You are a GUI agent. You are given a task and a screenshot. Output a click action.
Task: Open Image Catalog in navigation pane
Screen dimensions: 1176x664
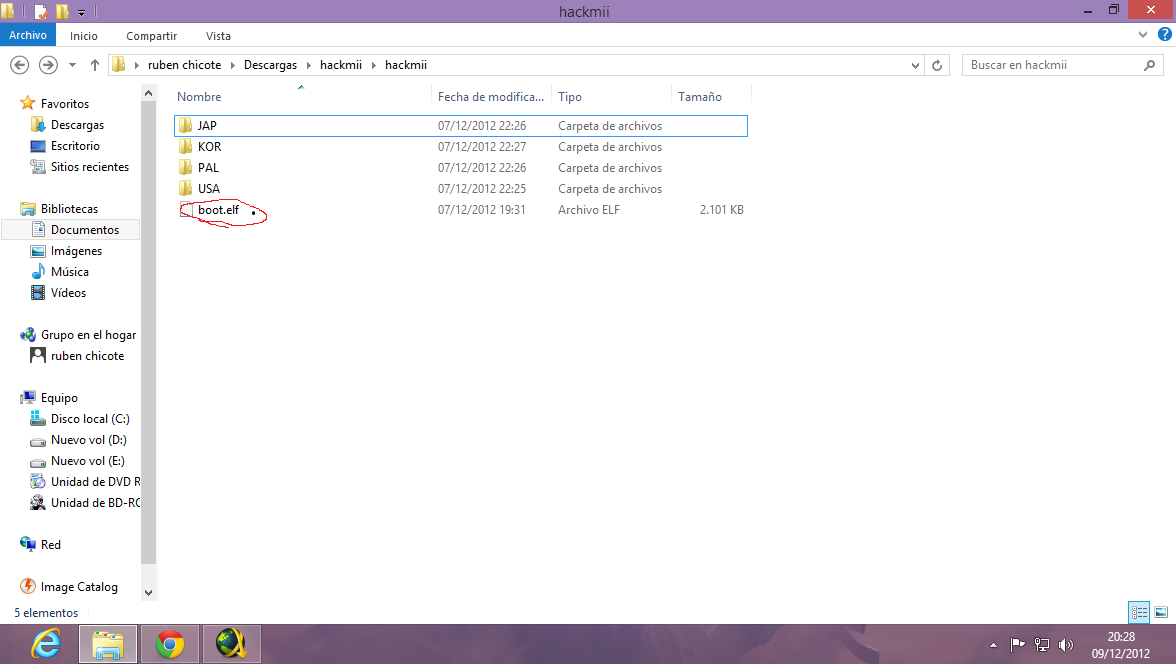pos(79,587)
